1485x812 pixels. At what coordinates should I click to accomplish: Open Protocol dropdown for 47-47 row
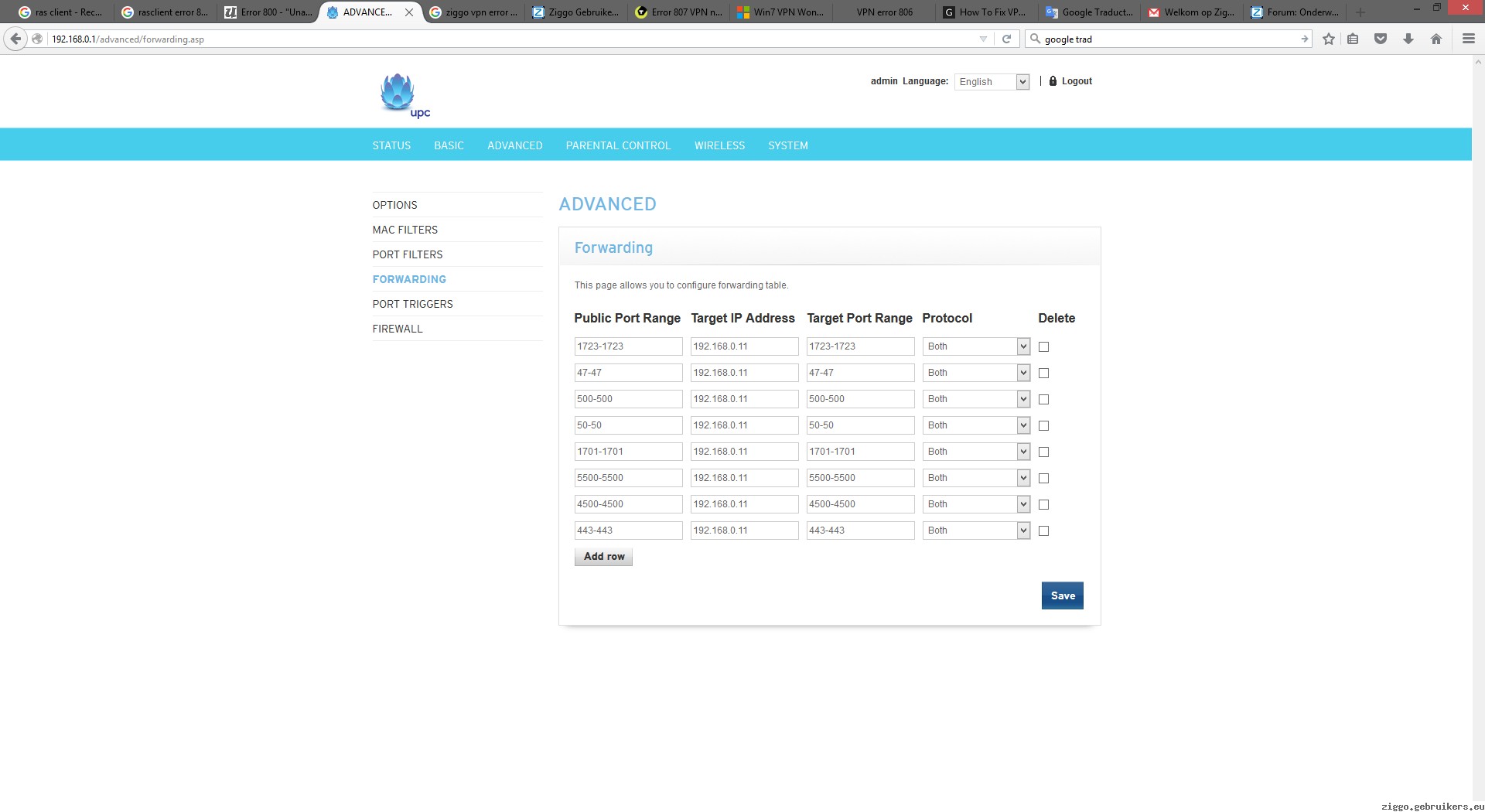coord(976,373)
